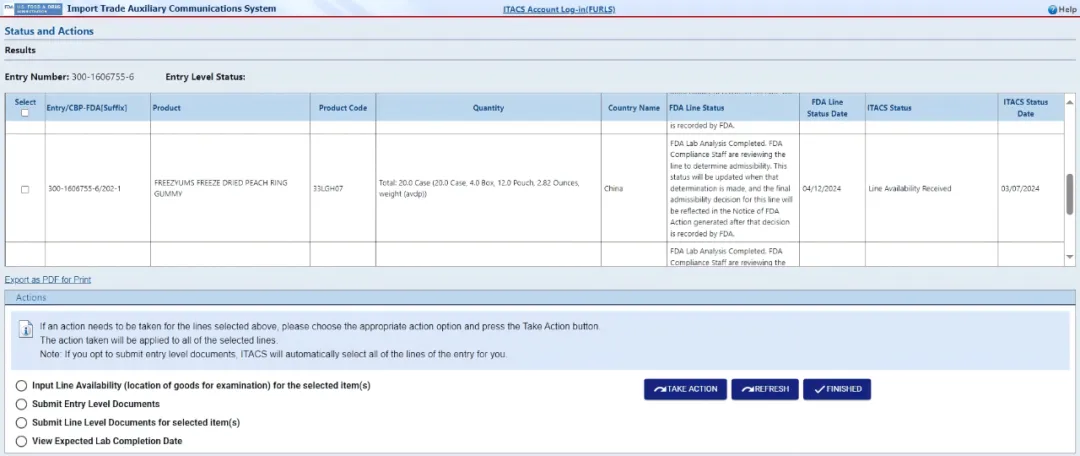1080x456 pixels.
Task: Check the Freezyums Peach Ring Gummy row checkbox
Action: click(25, 188)
